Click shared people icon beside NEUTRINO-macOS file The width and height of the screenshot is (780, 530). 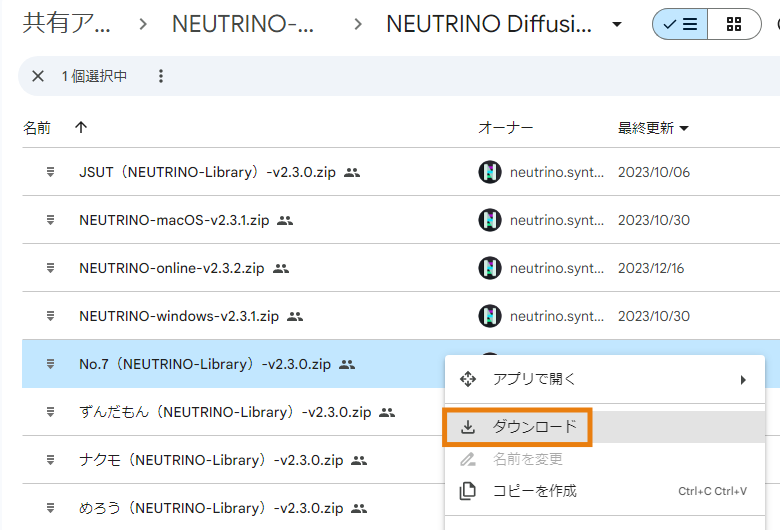click(x=285, y=220)
